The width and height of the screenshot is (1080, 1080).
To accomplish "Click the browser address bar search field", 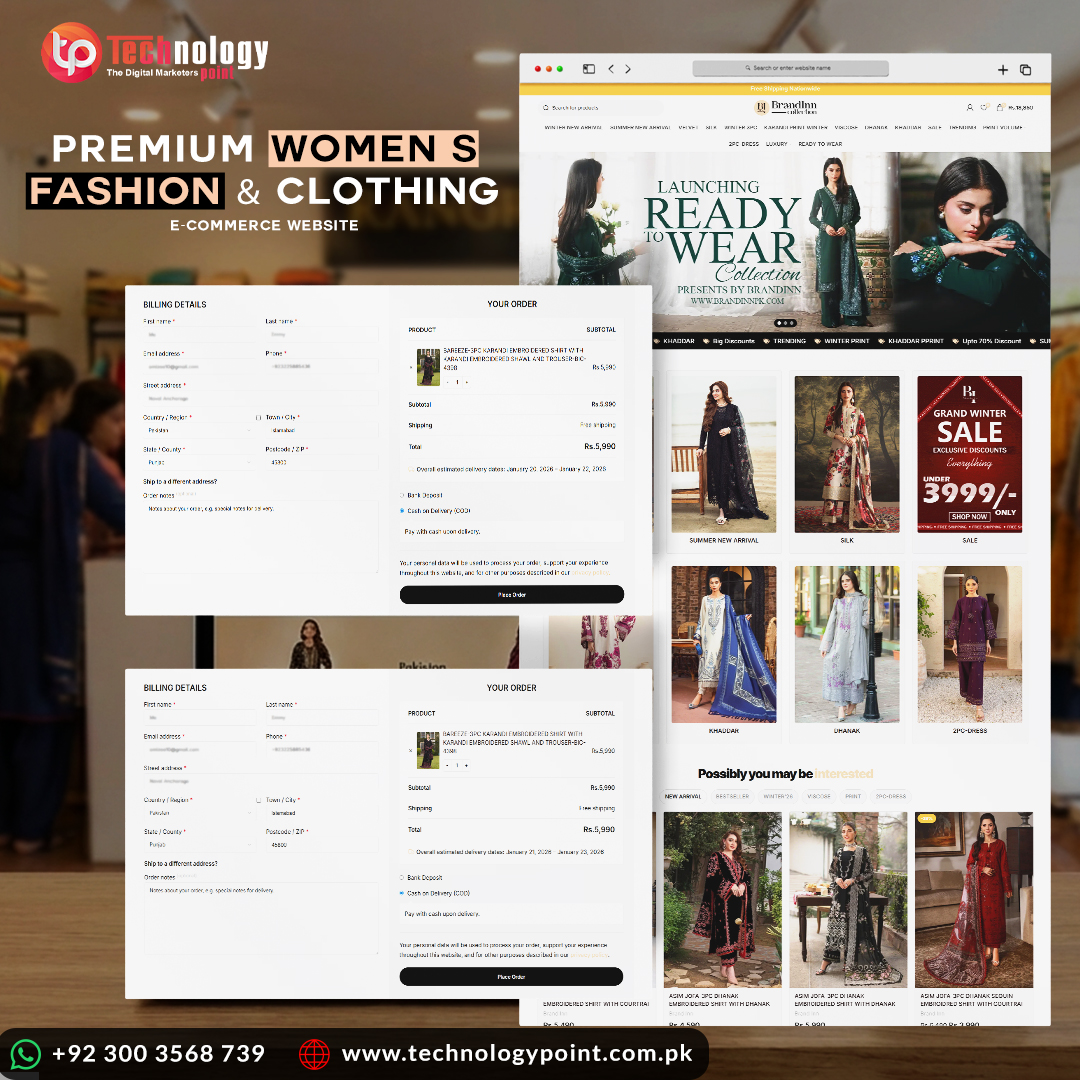I will click(x=790, y=68).
